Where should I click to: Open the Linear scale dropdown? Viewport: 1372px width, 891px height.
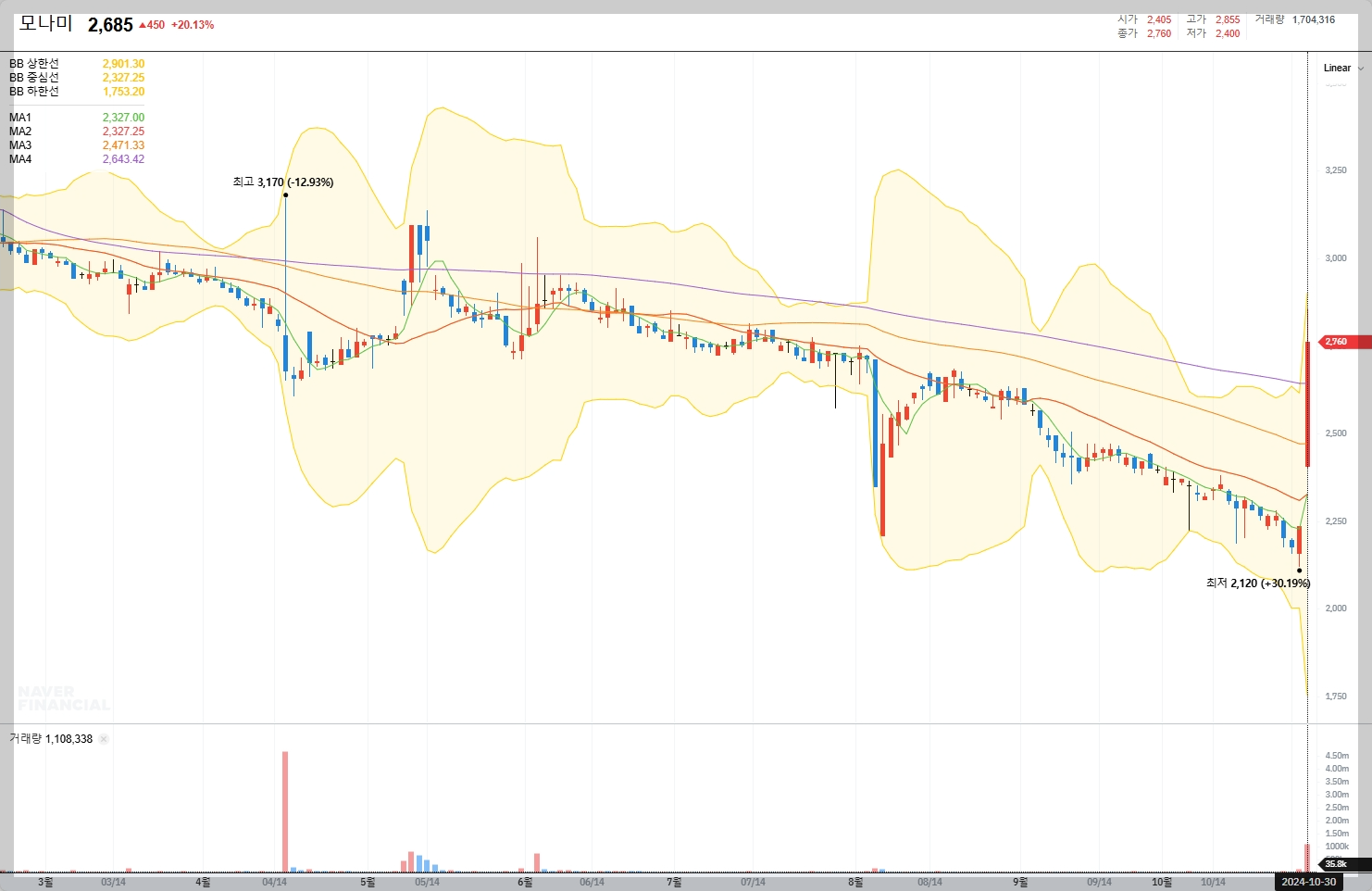click(x=1343, y=68)
